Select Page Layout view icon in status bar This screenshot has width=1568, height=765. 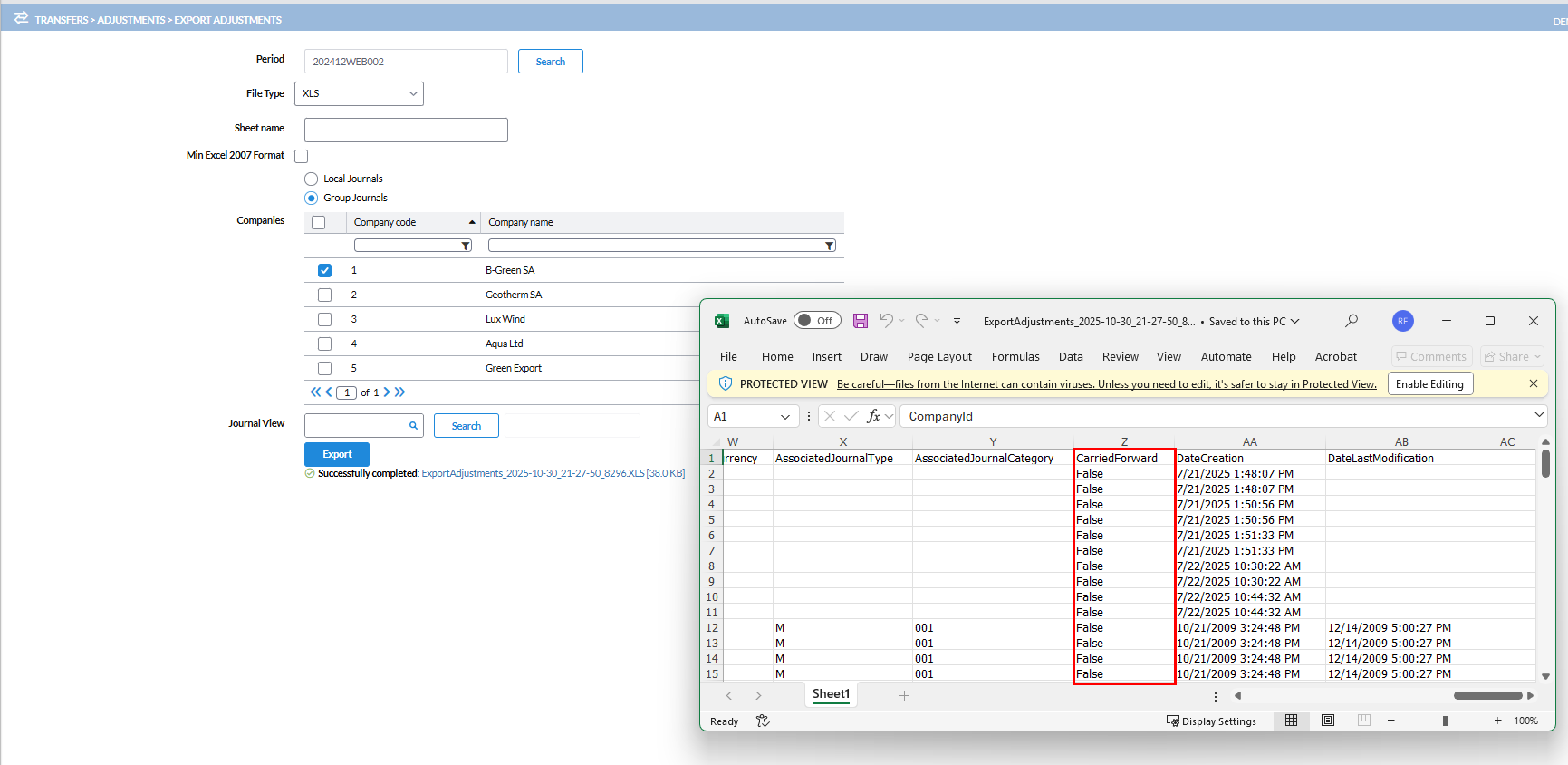[x=1328, y=721]
